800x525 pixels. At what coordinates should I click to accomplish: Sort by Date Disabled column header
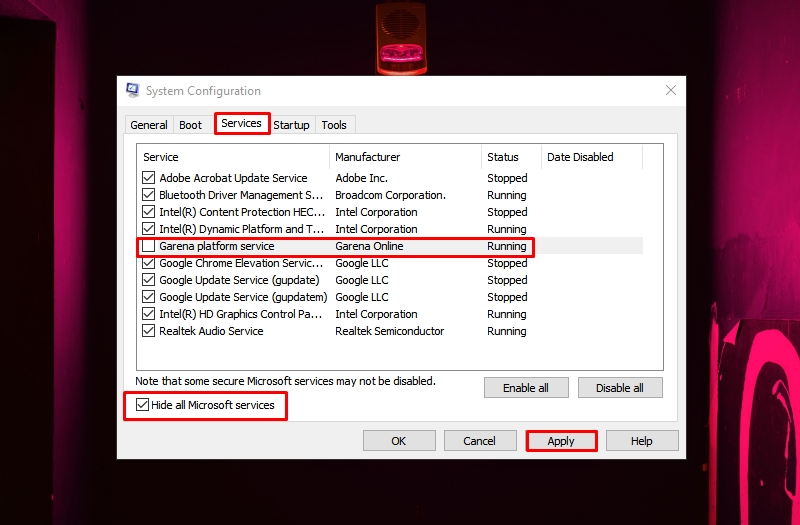[592, 157]
